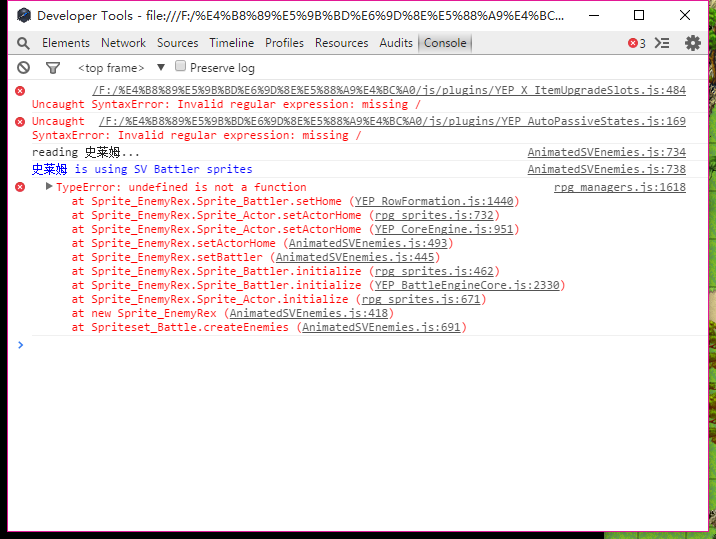
Task: Open rpg_managers.js:1618 link
Action: (620, 187)
